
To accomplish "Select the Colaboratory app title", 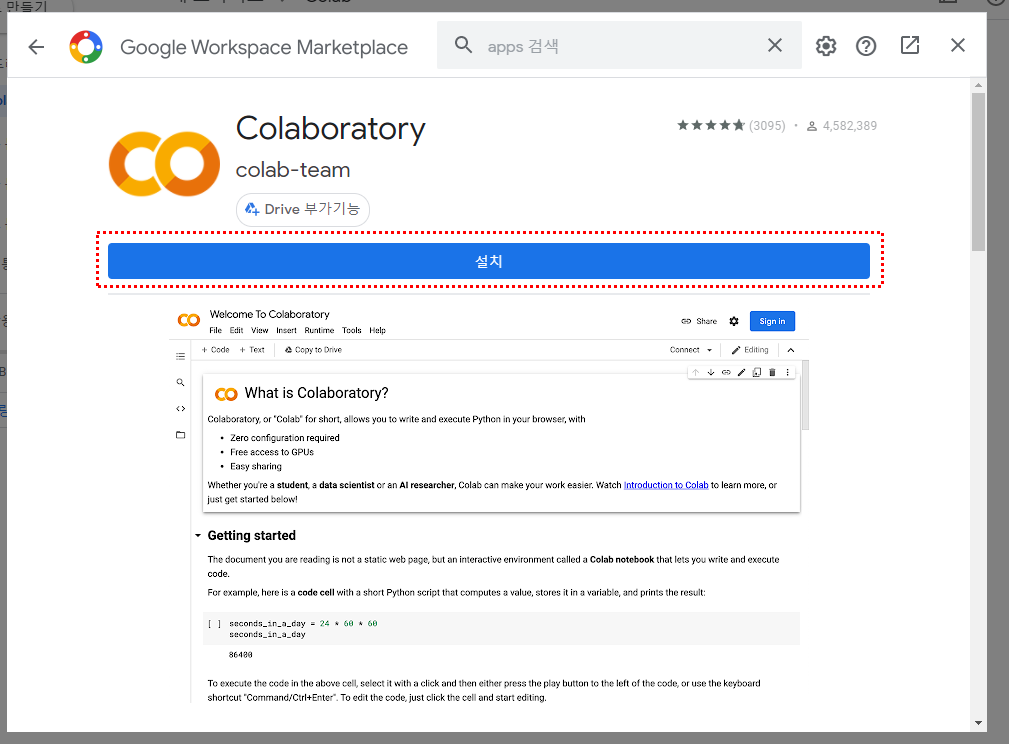I will (331, 128).
